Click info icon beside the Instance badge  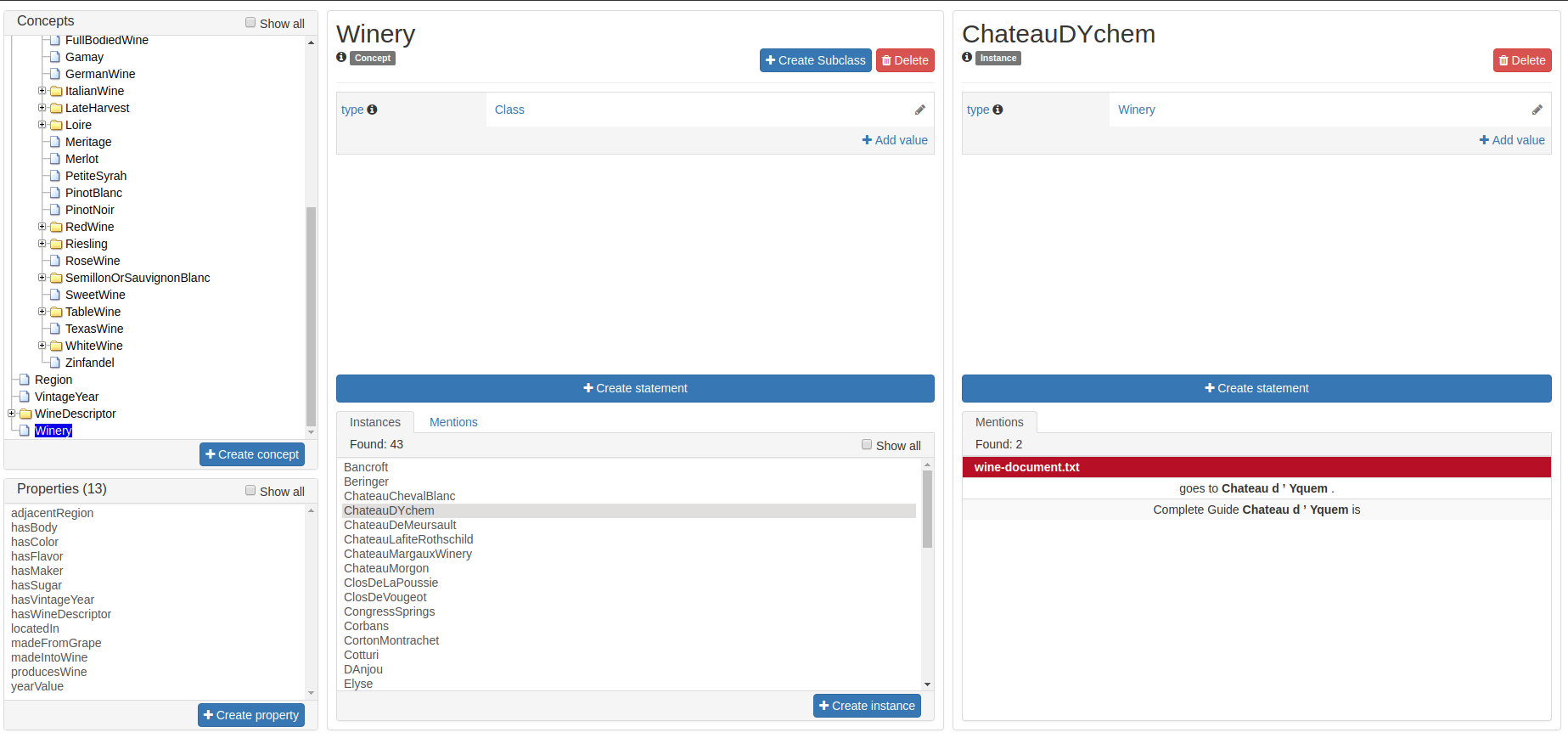tap(967, 58)
